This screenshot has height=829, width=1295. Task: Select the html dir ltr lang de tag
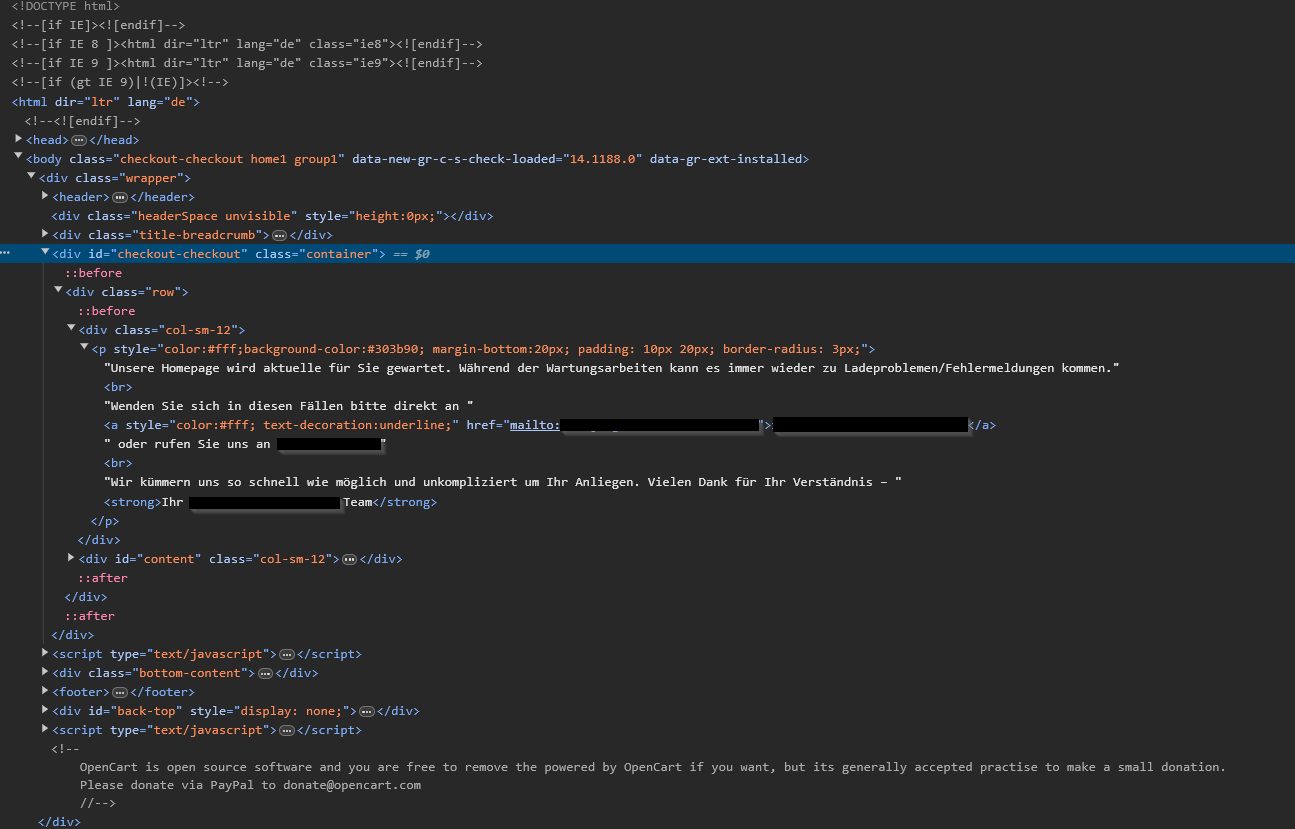pyautogui.click(x=106, y=101)
